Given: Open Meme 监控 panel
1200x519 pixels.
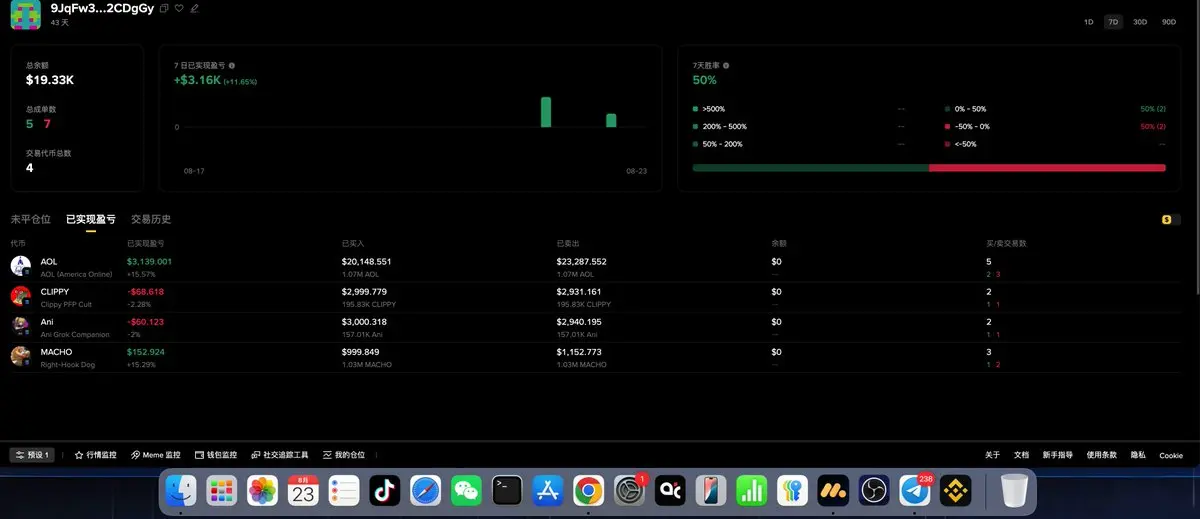Looking at the screenshot, I should point(156,455).
